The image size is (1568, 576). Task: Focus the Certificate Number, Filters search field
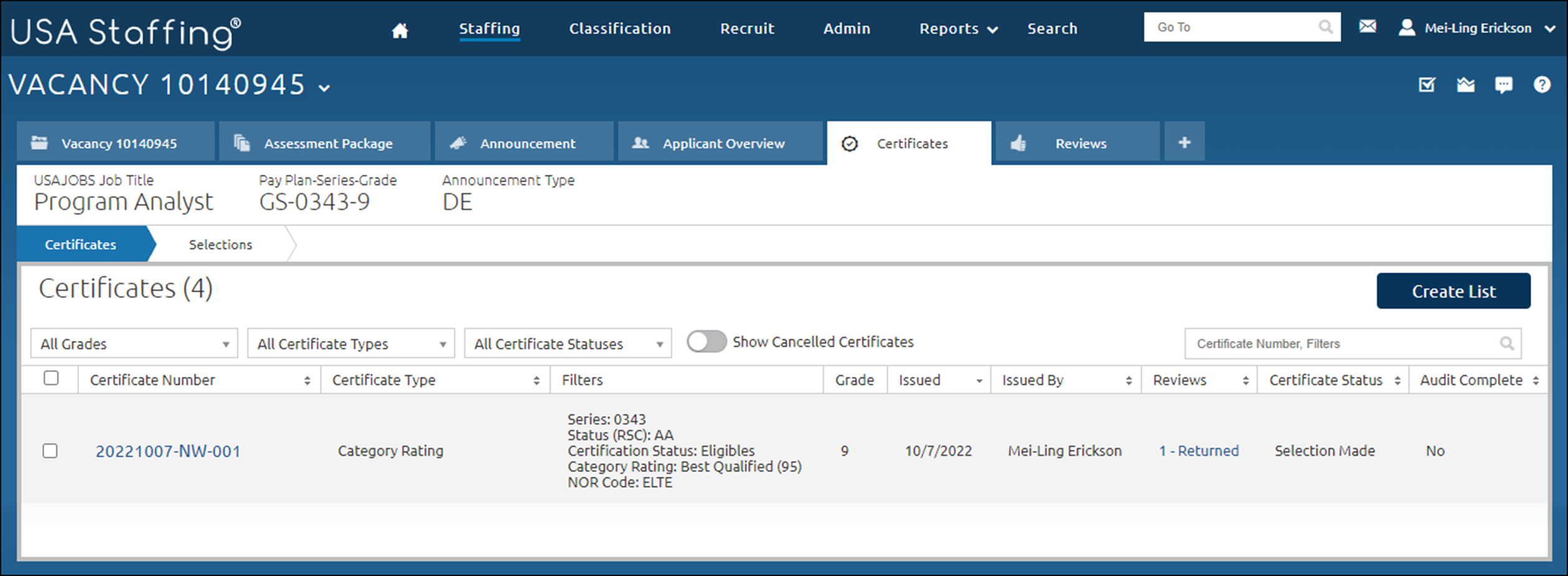tap(1353, 343)
